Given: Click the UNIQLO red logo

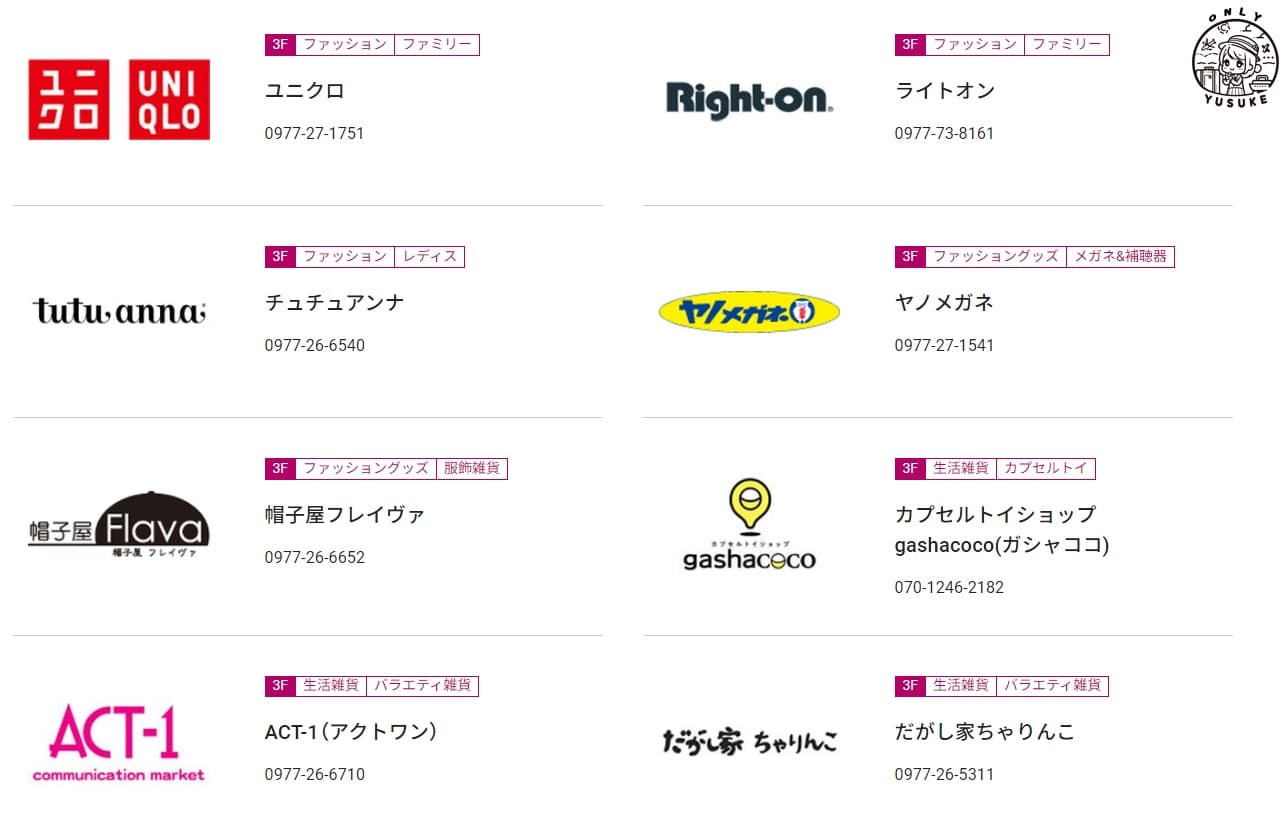Looking at the screenshot, I should 119,99.
